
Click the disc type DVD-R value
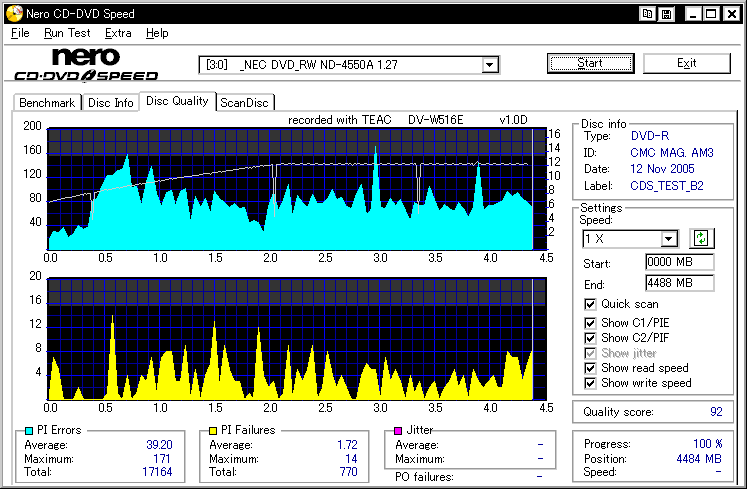[650, 136]
